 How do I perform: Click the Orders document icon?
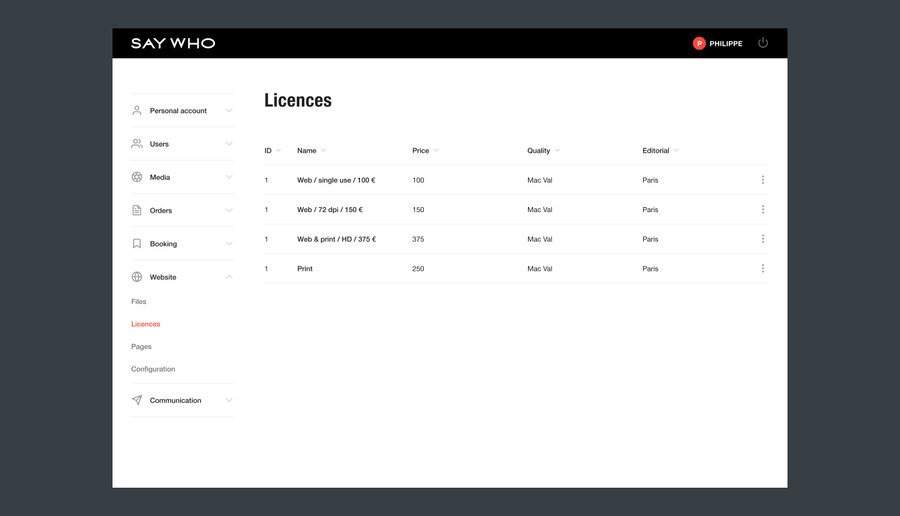point(137,210)
